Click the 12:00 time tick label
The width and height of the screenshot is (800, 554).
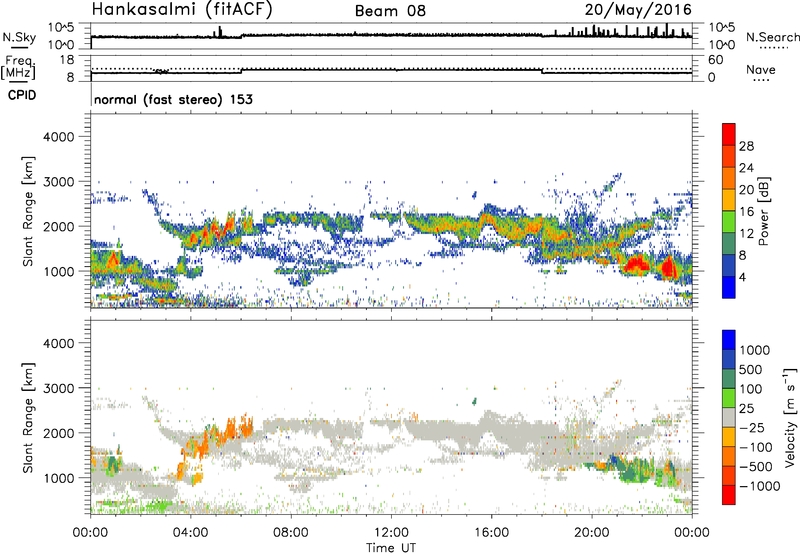[391, 533]
